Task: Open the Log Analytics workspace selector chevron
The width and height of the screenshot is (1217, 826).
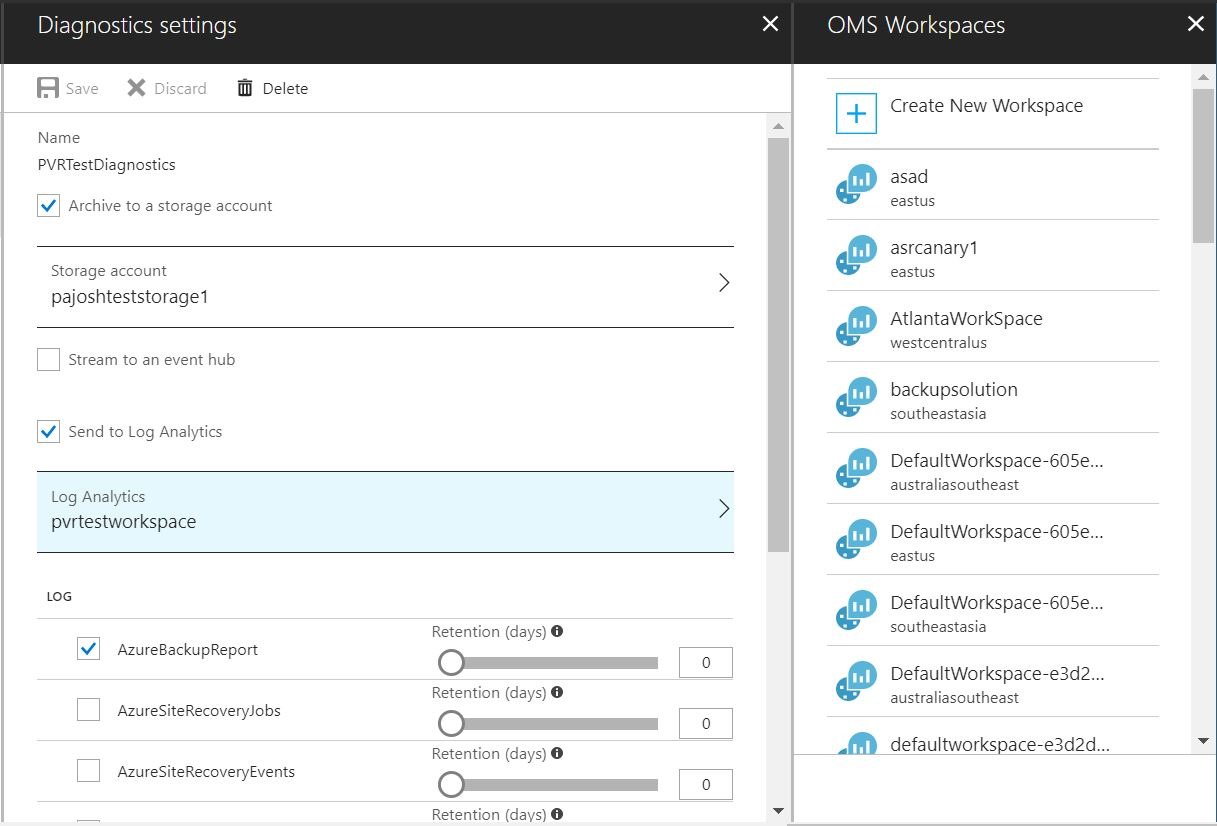Action: click(x=723, y=508)
